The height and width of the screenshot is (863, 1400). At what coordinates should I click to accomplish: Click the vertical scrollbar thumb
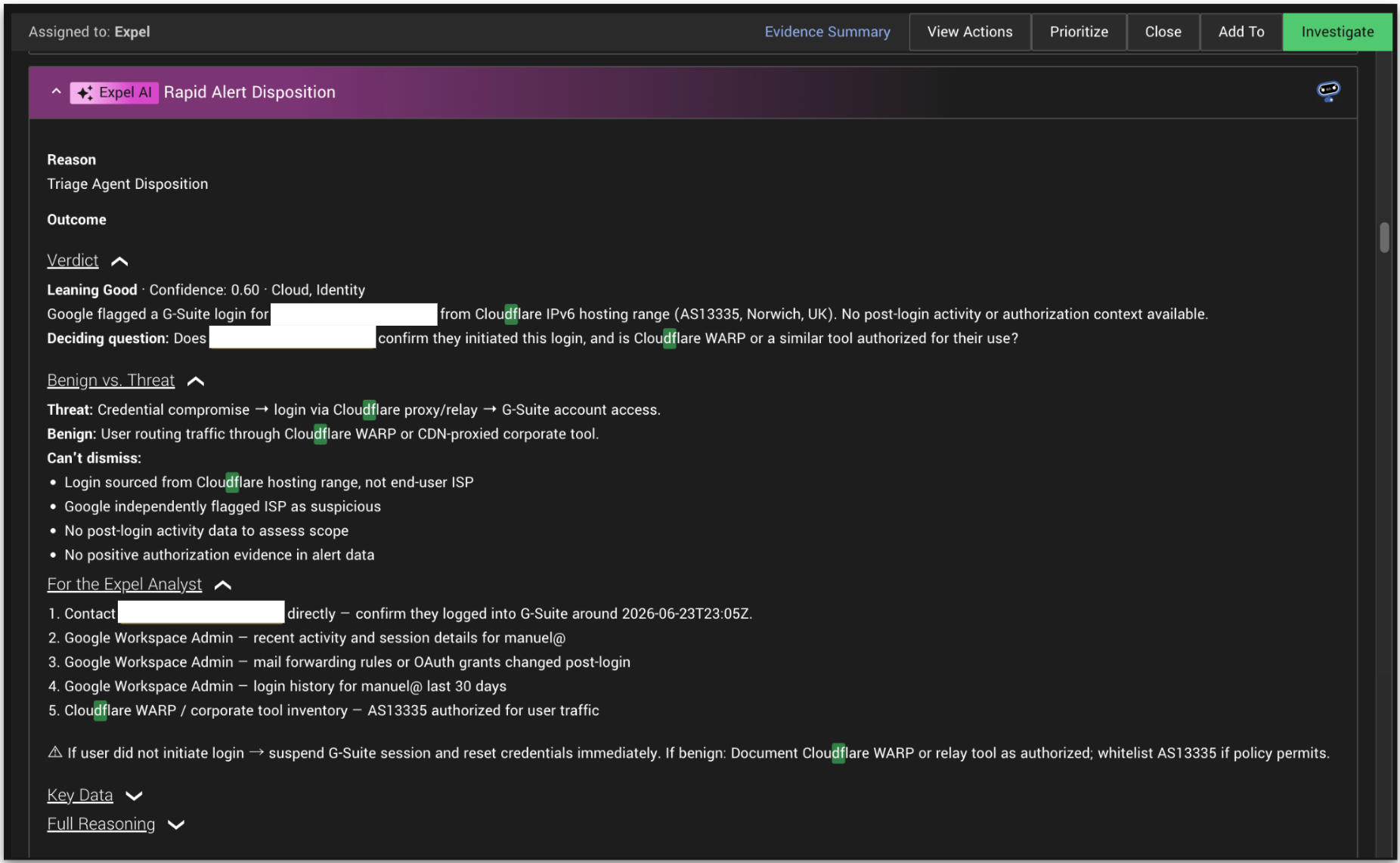coord(1384,237)
